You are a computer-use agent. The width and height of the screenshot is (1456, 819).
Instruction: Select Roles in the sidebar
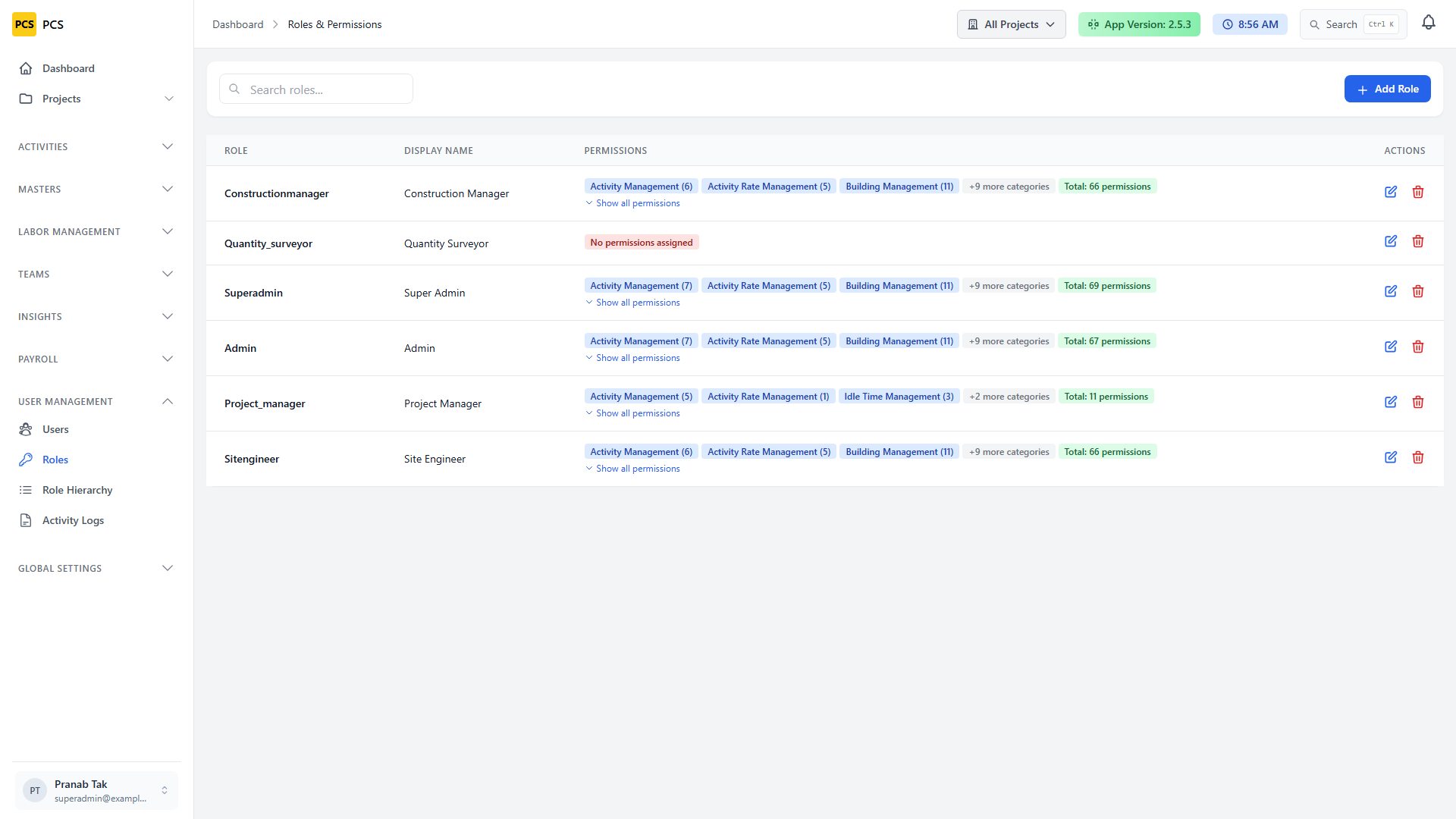point(96,460)
